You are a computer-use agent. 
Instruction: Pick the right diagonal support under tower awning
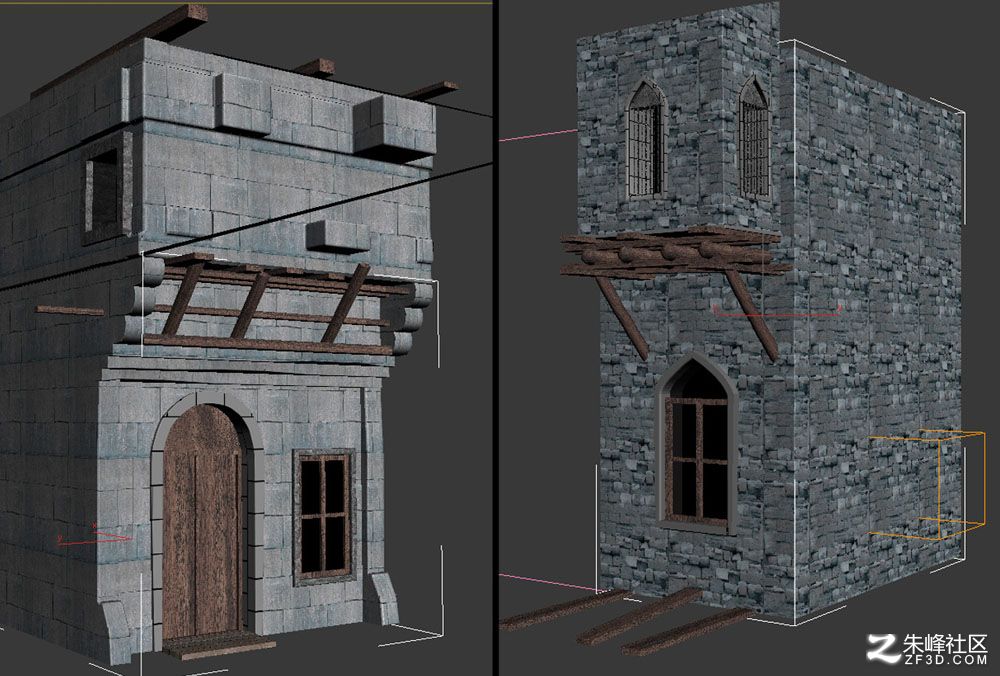pos(753,315)
